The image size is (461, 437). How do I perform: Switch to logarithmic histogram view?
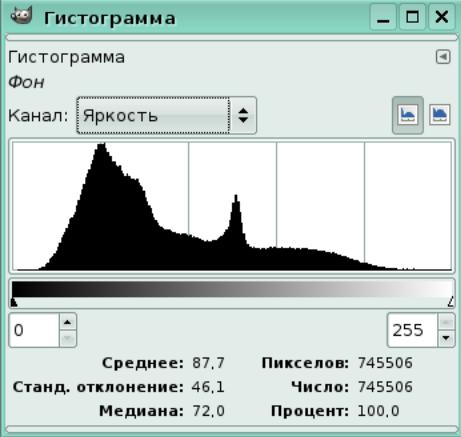point(440,115)
